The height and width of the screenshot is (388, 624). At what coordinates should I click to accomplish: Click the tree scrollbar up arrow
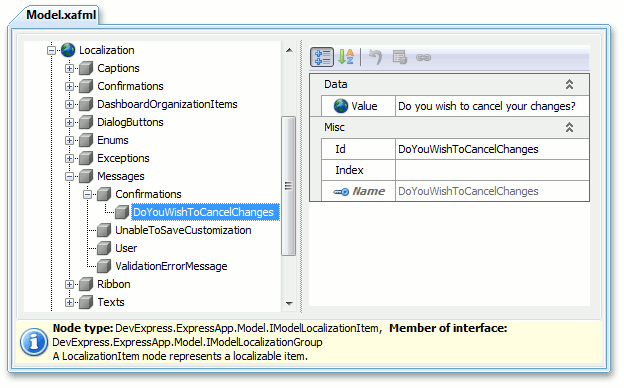(x=289, y=50)
